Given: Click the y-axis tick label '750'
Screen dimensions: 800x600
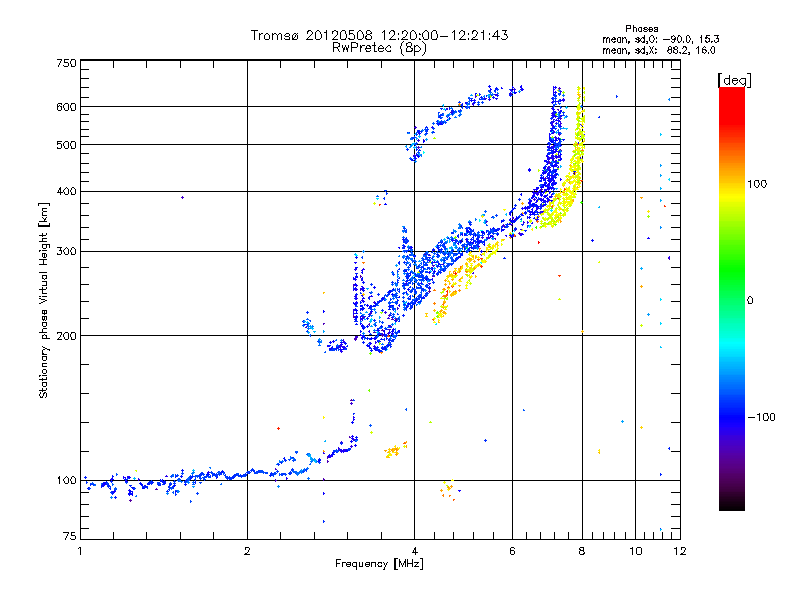Looking at the screenshot, I should click(x=67, y=63).
